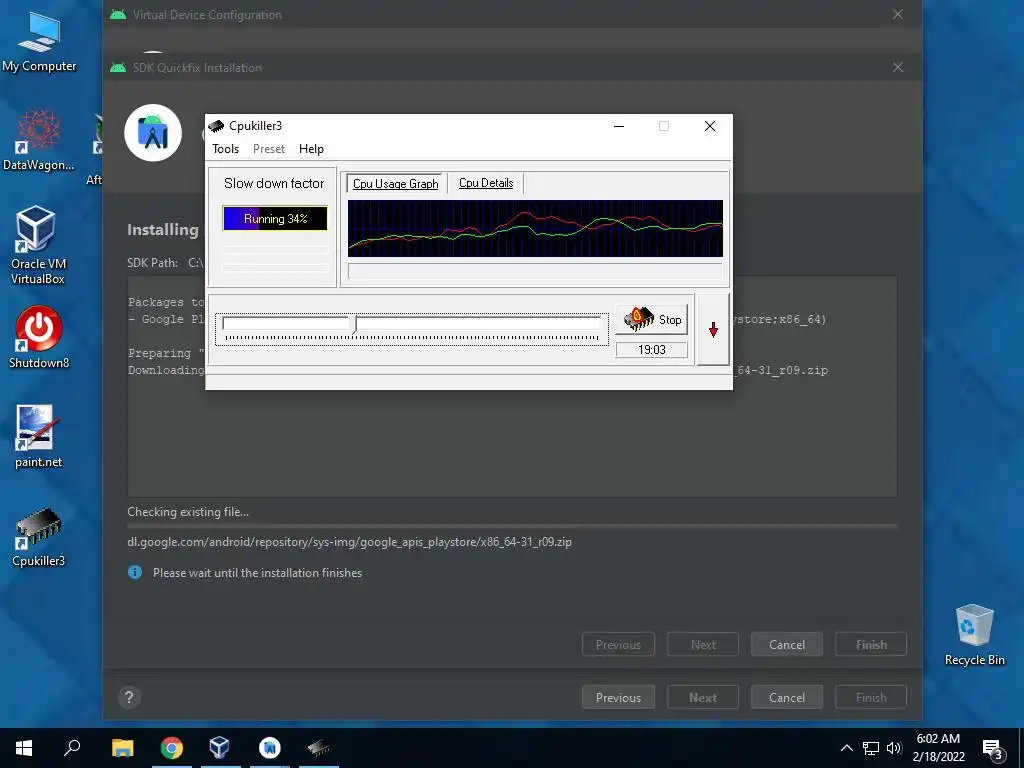Viewport: 1024px width, 768px height.
Task: Open Help menu in Cpukiller3
Action: coord(311,149)
